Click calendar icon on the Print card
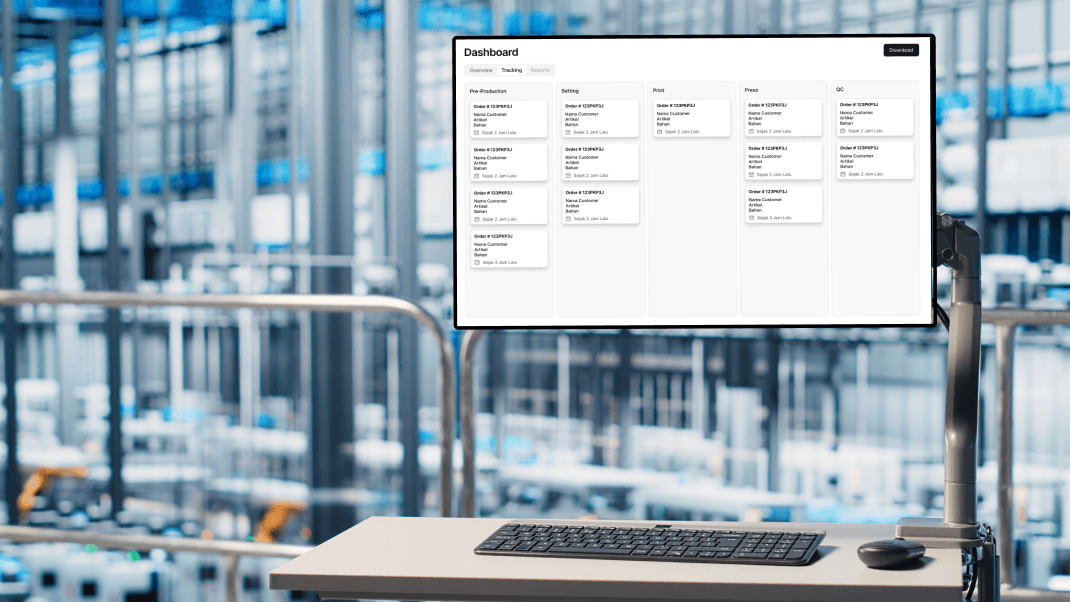This screenshot has height=602, width=1070. (x=660, y=132)
